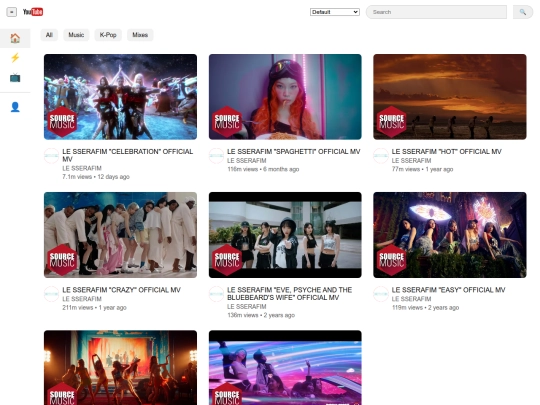Click channel avatar beside SPAGHETTI title

(x=216, y=156)
